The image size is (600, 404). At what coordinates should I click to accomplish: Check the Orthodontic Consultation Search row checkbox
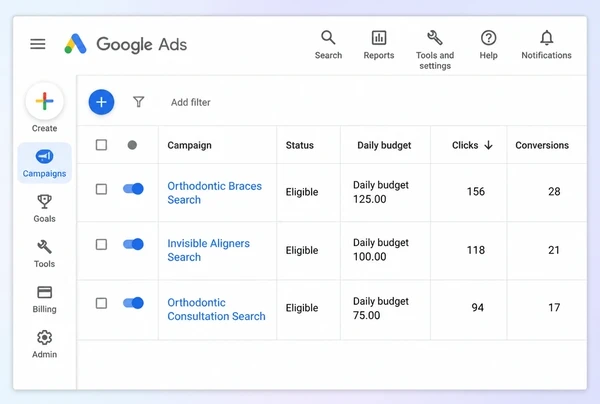(101, 303)
